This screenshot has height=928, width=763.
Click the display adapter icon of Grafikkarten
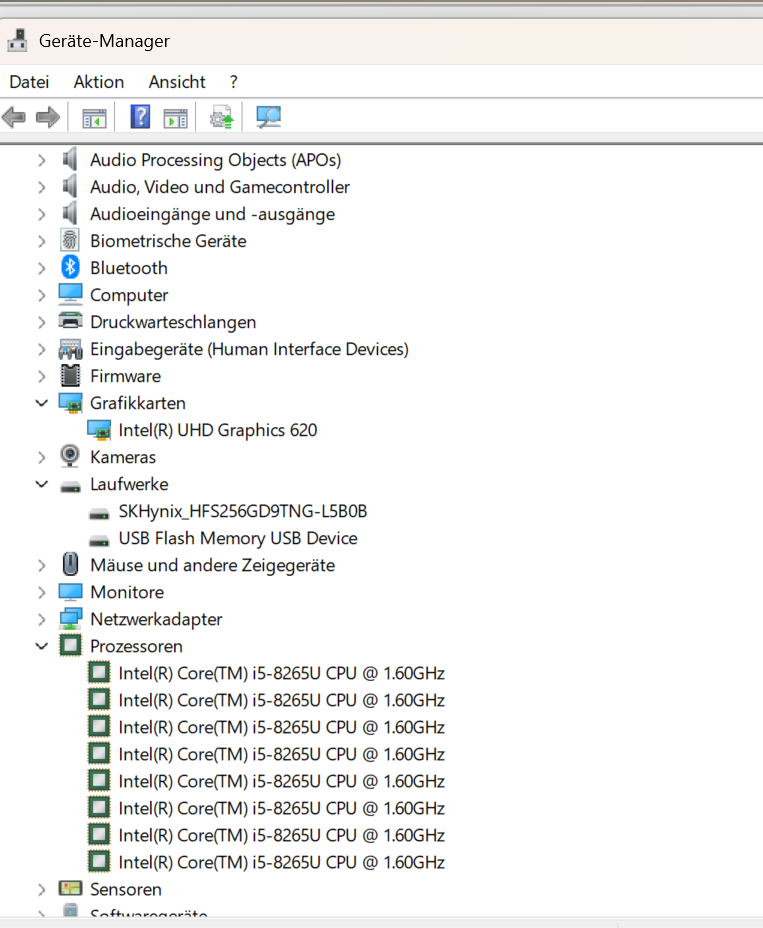click(70, 403)
